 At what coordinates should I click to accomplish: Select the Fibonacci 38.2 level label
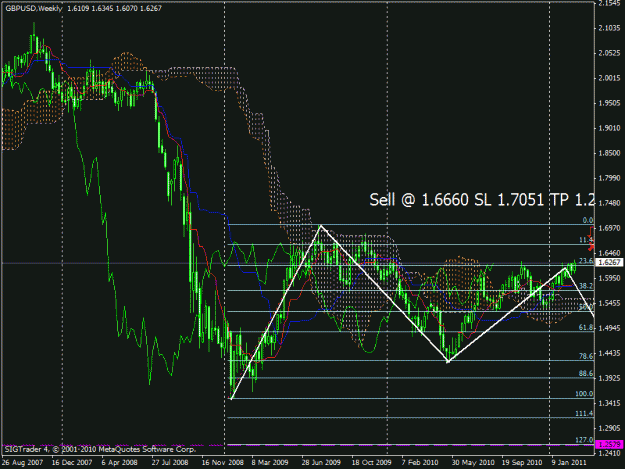click(586, 286)
